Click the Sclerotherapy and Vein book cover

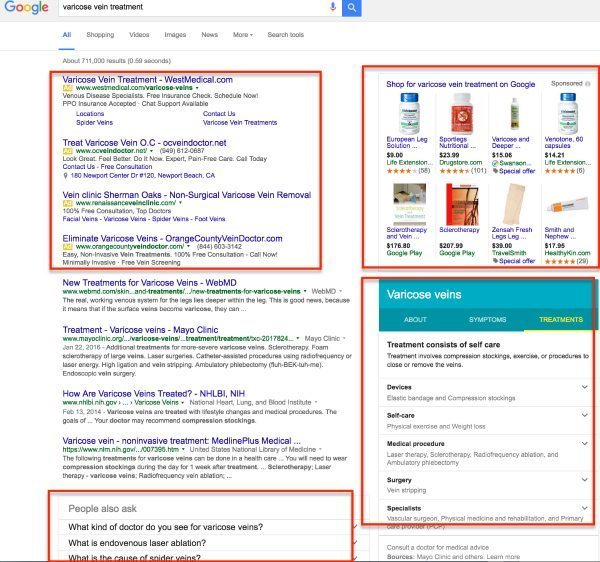[409, 204]
